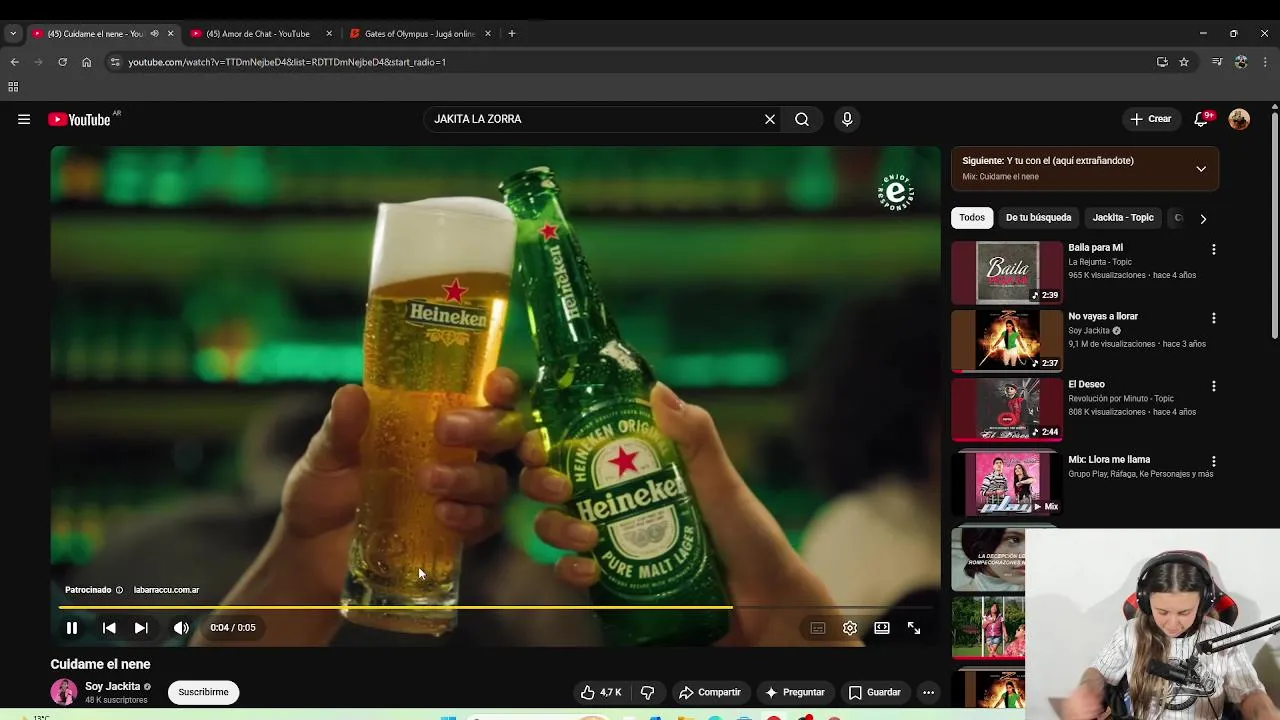Click the search magnifier button
The width and height of the screenshot is (1280, 720).
tap(802, 119)
